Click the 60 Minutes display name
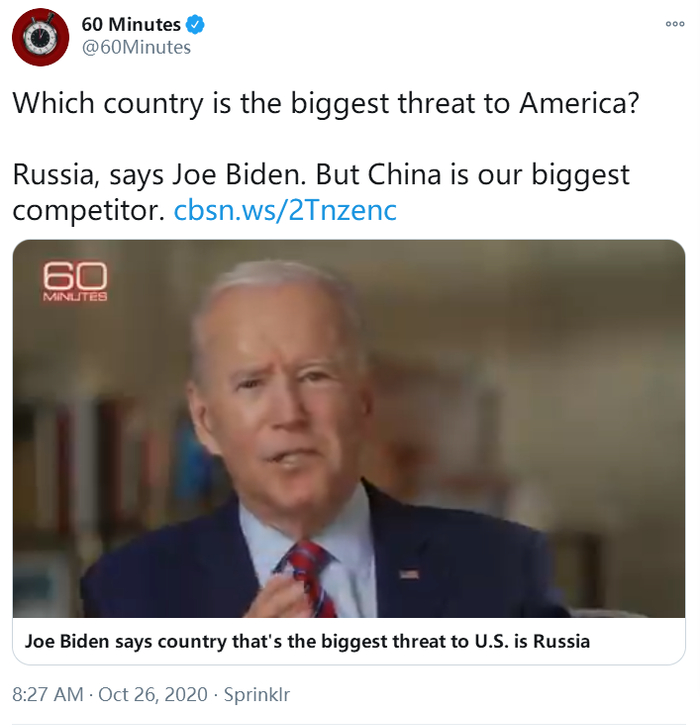 click(x=131, y=25)
